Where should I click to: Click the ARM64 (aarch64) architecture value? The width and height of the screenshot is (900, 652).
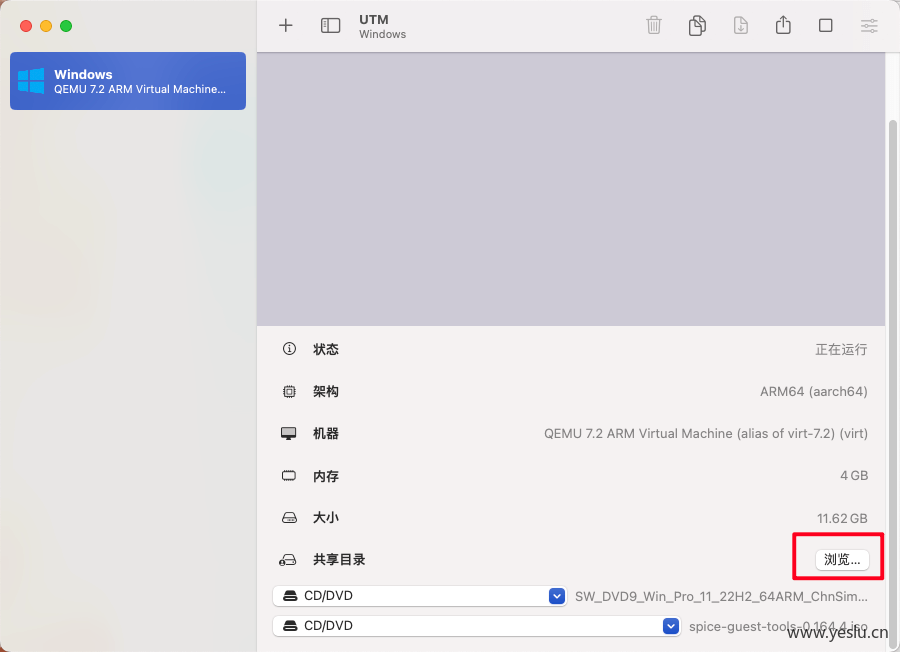tap(813, 391)
